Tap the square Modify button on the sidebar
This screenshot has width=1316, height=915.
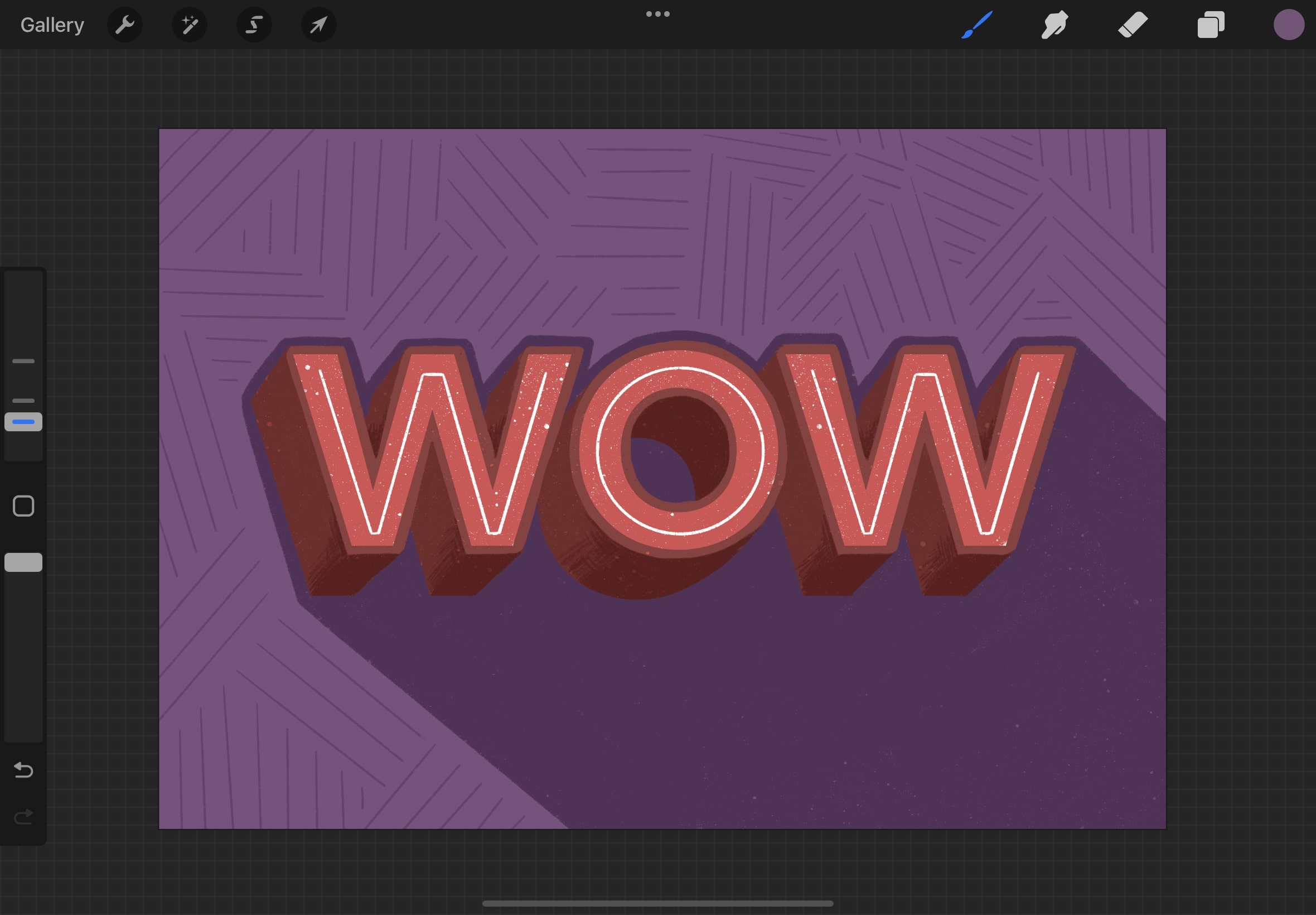23,506
